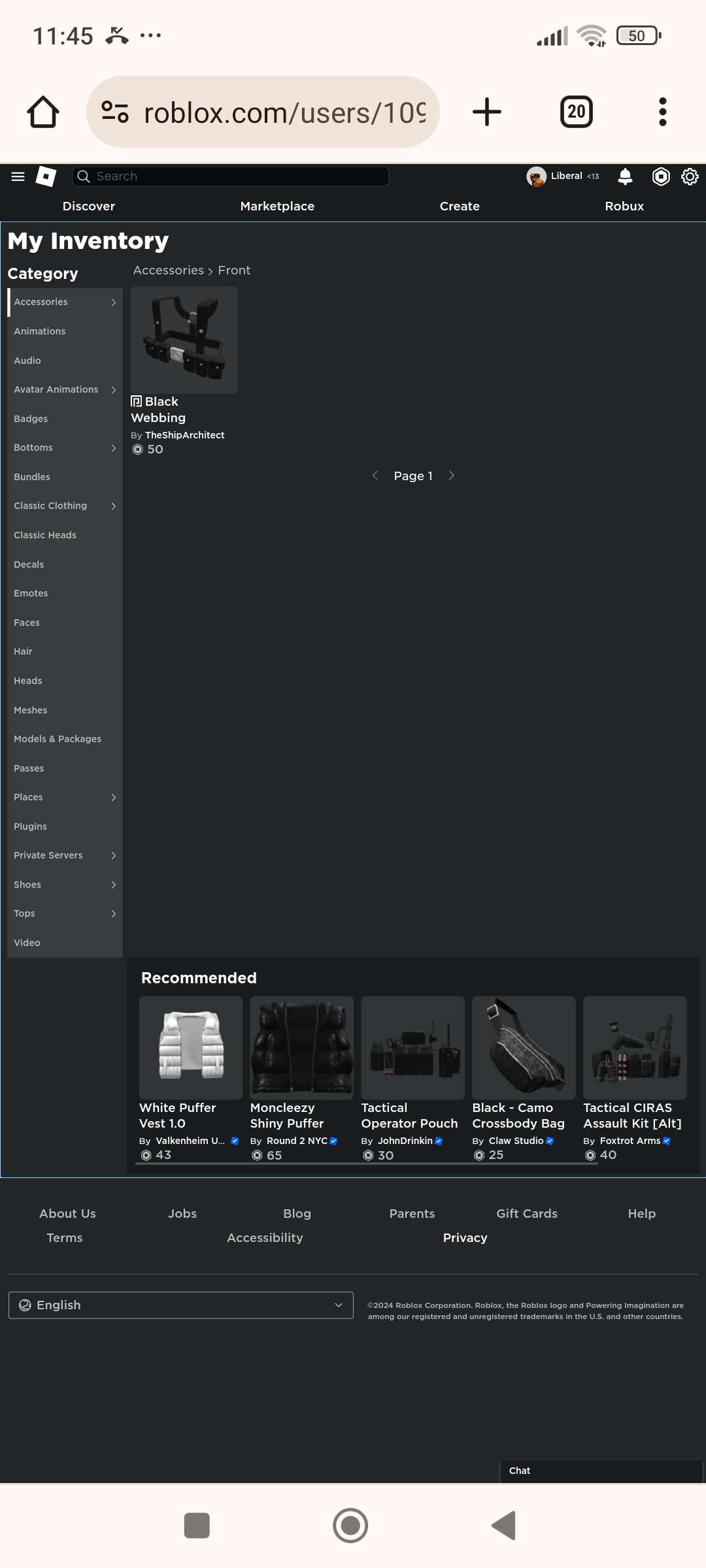The image size is (706, 1568).
Task: Select the Audio category
Action: tap(65, 361)
